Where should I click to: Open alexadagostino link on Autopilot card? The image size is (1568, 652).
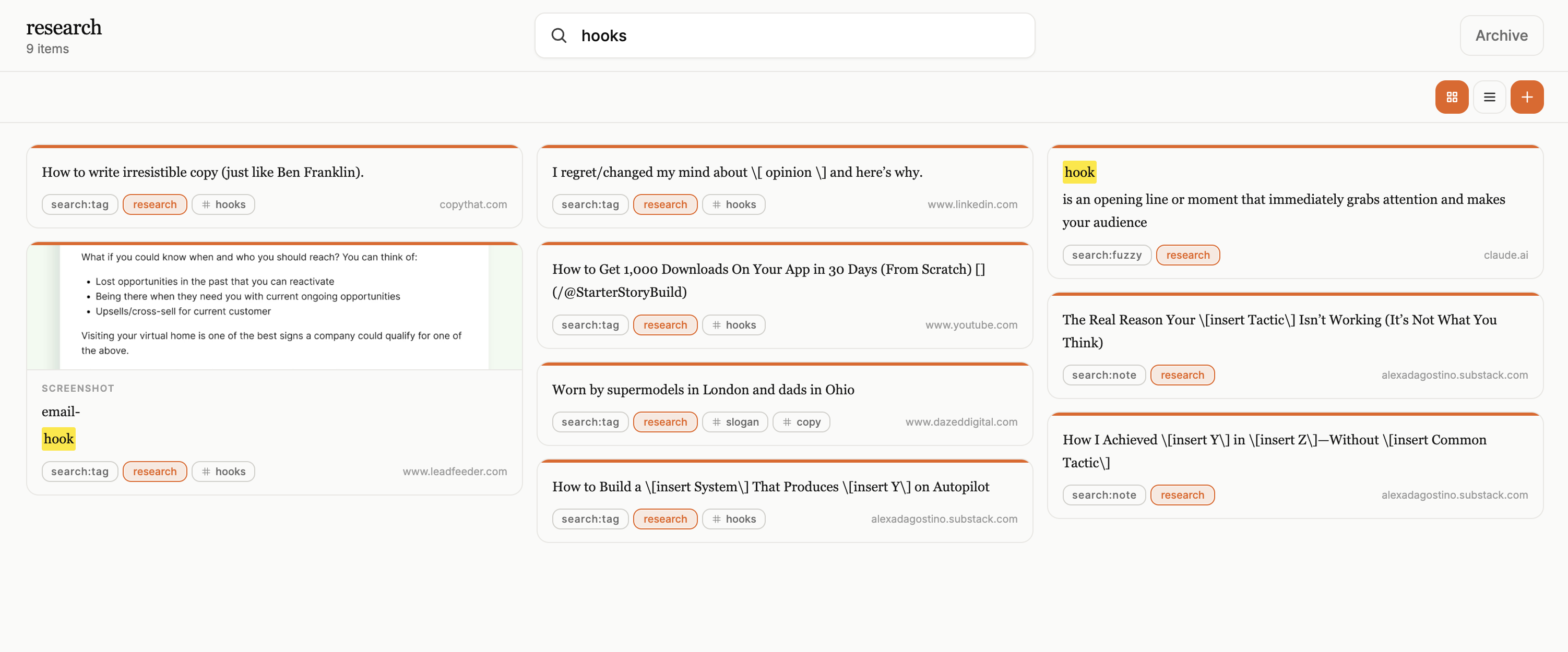click(x=944, y=519)
